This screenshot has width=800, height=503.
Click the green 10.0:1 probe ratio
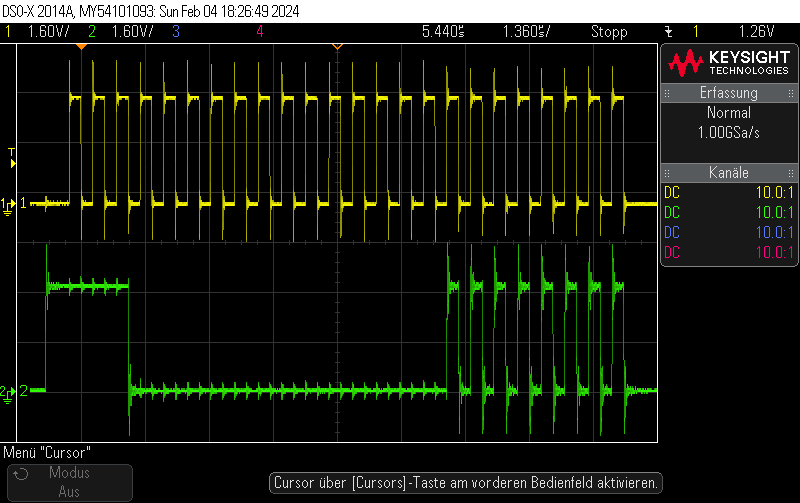click(x=774, y=213)
